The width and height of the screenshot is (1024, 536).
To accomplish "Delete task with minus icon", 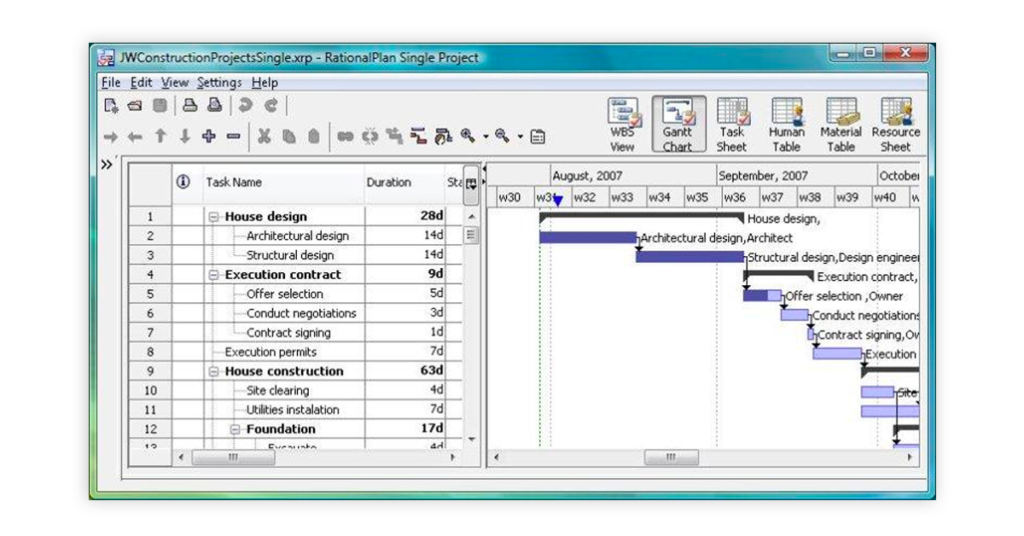I will coord(234,136).
